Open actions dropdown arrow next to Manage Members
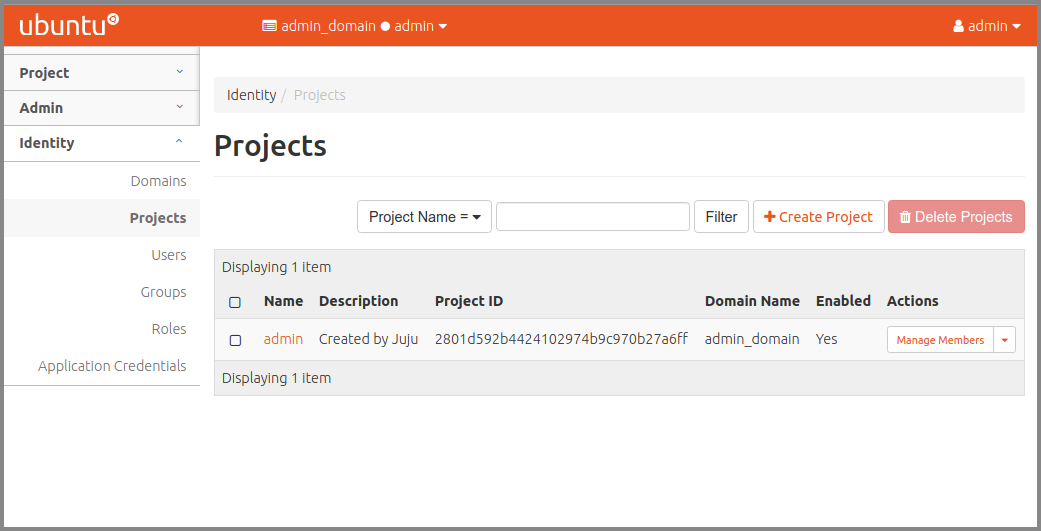 click(1005, 340)
